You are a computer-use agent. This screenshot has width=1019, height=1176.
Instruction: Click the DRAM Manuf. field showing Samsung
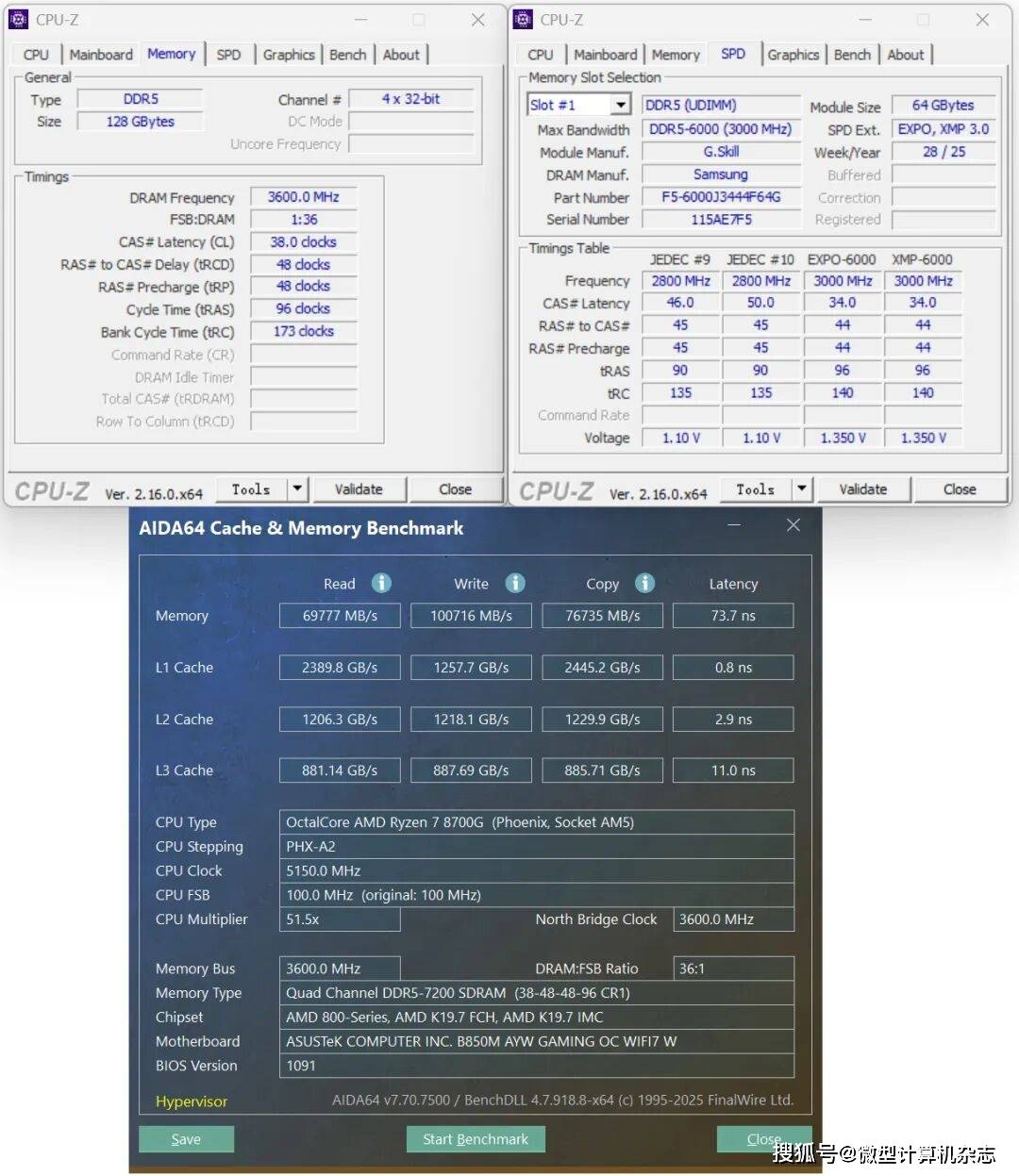722,174
